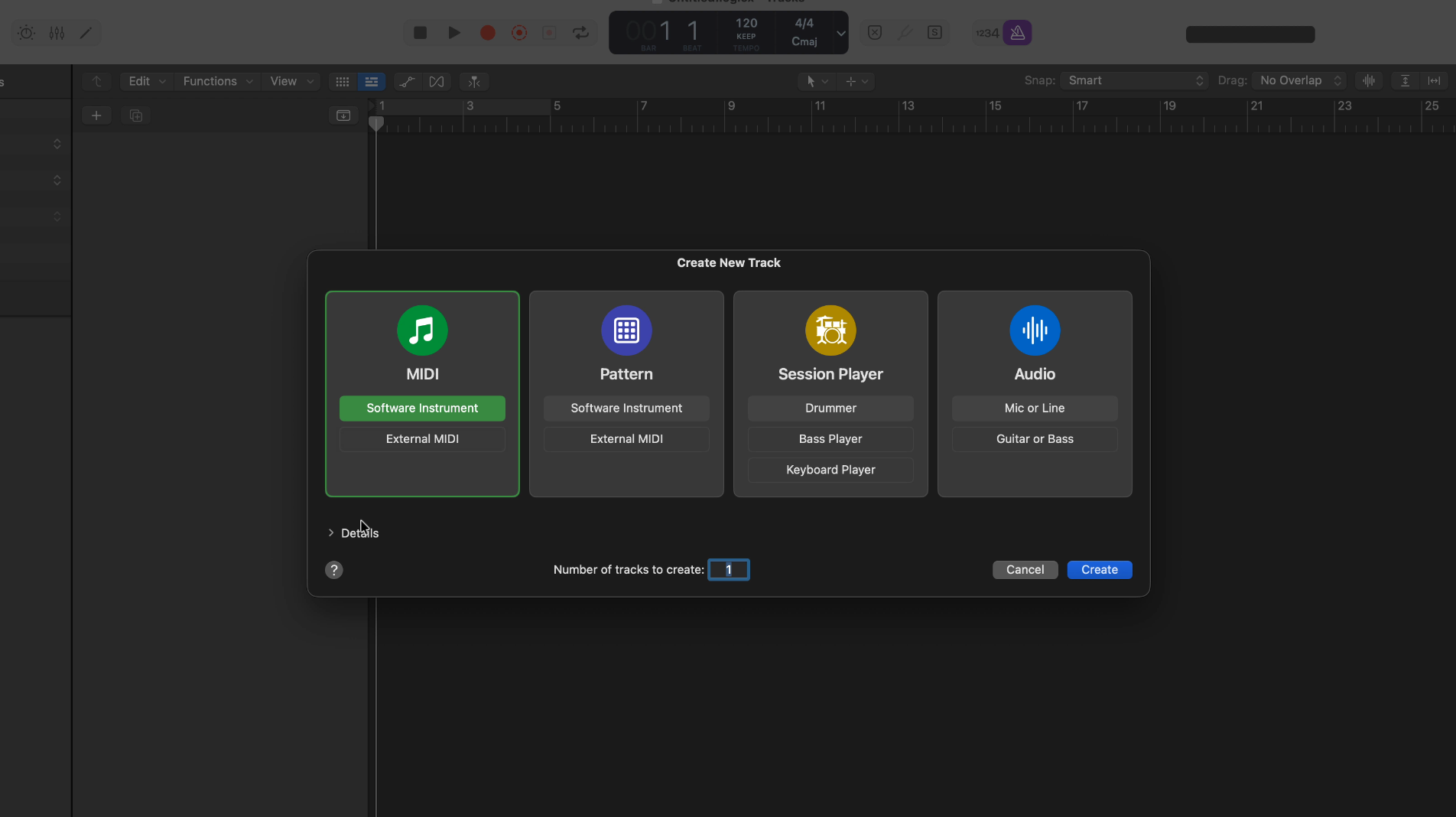Click the metronome icon in control bar
The width and height of the screenshot is (1456, 817).
pos(1017,33)
